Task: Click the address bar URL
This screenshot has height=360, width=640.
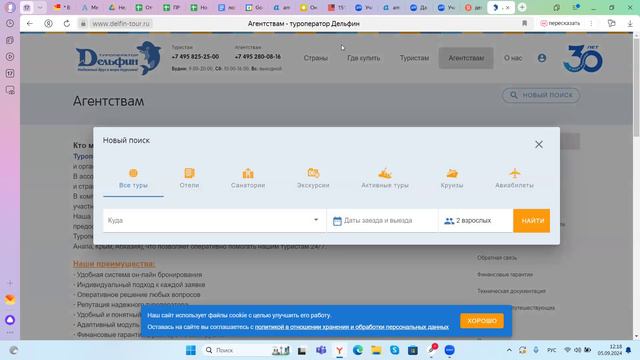Action: [x=121, y=24]
